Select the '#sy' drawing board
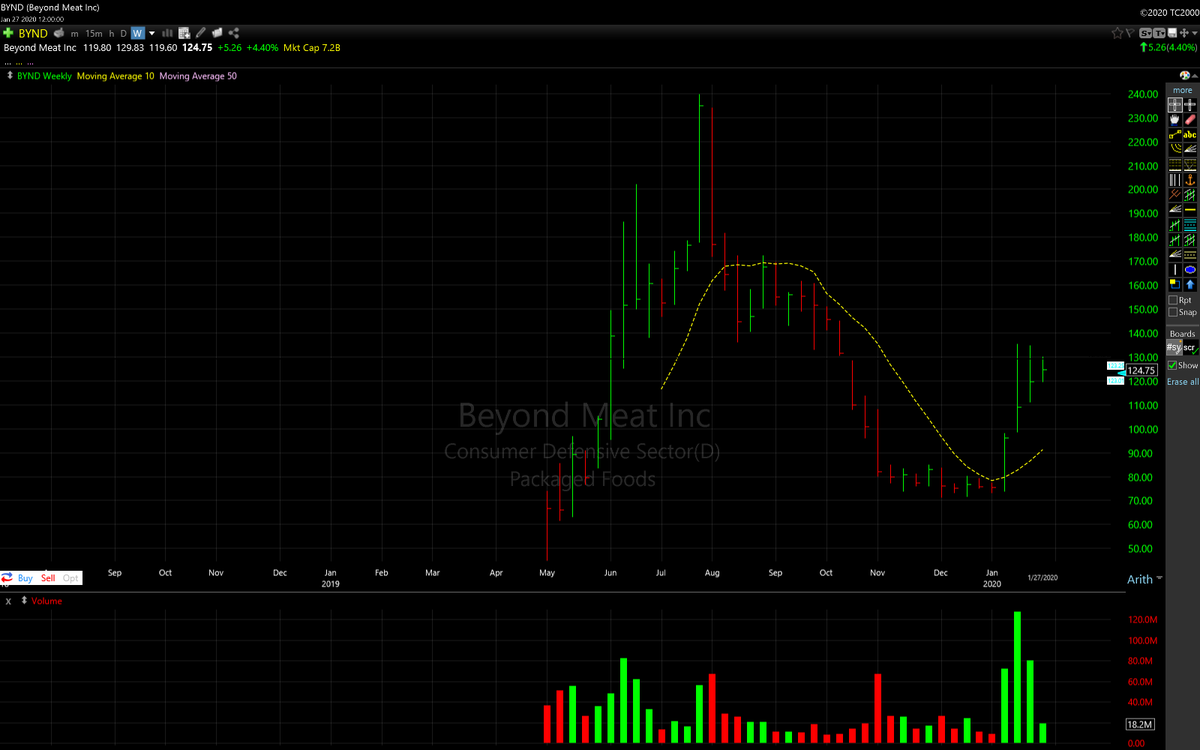The width and height of the screenshot is (1200, 750). (x=1174, y=348)
